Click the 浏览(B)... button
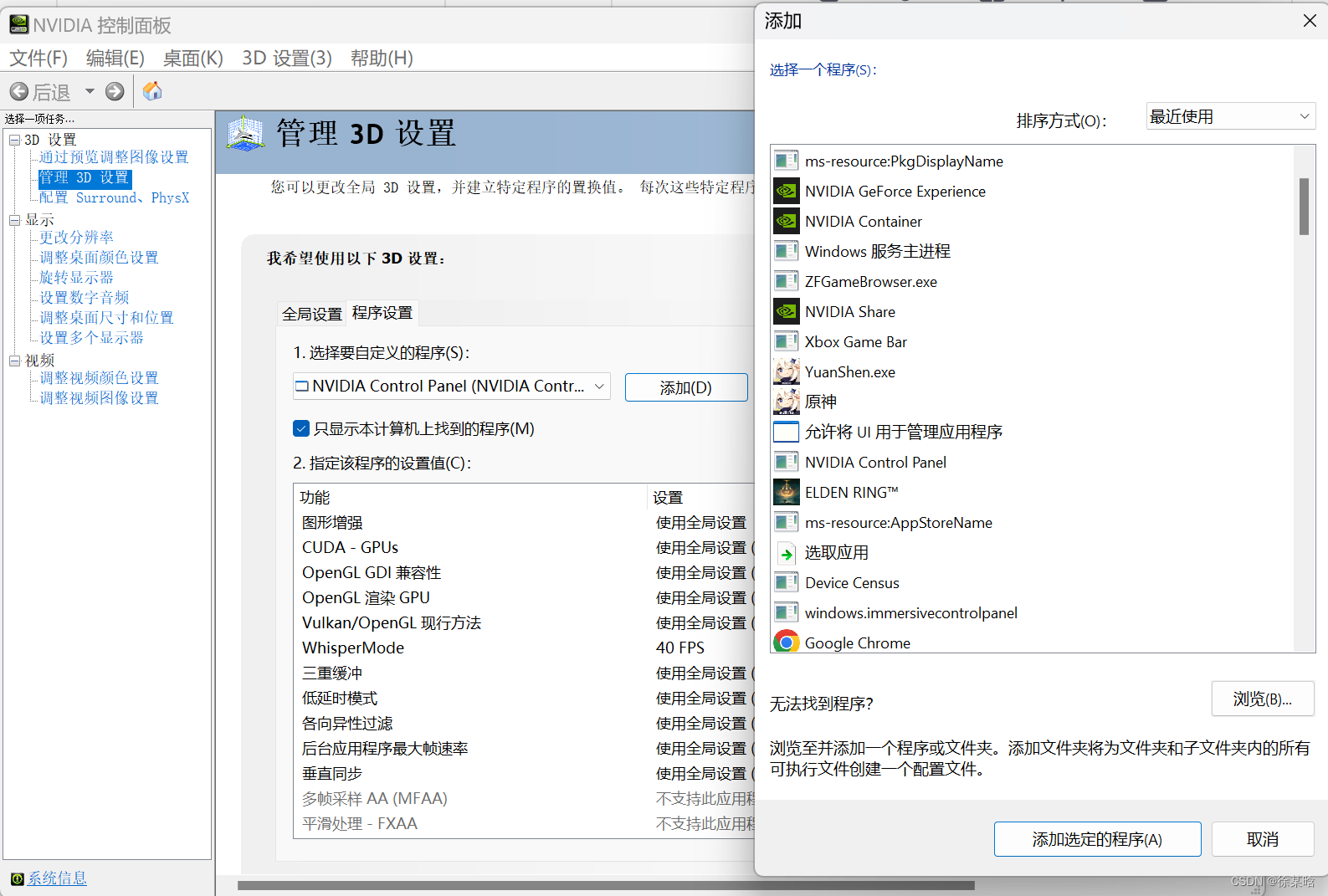 point(1263,699)
